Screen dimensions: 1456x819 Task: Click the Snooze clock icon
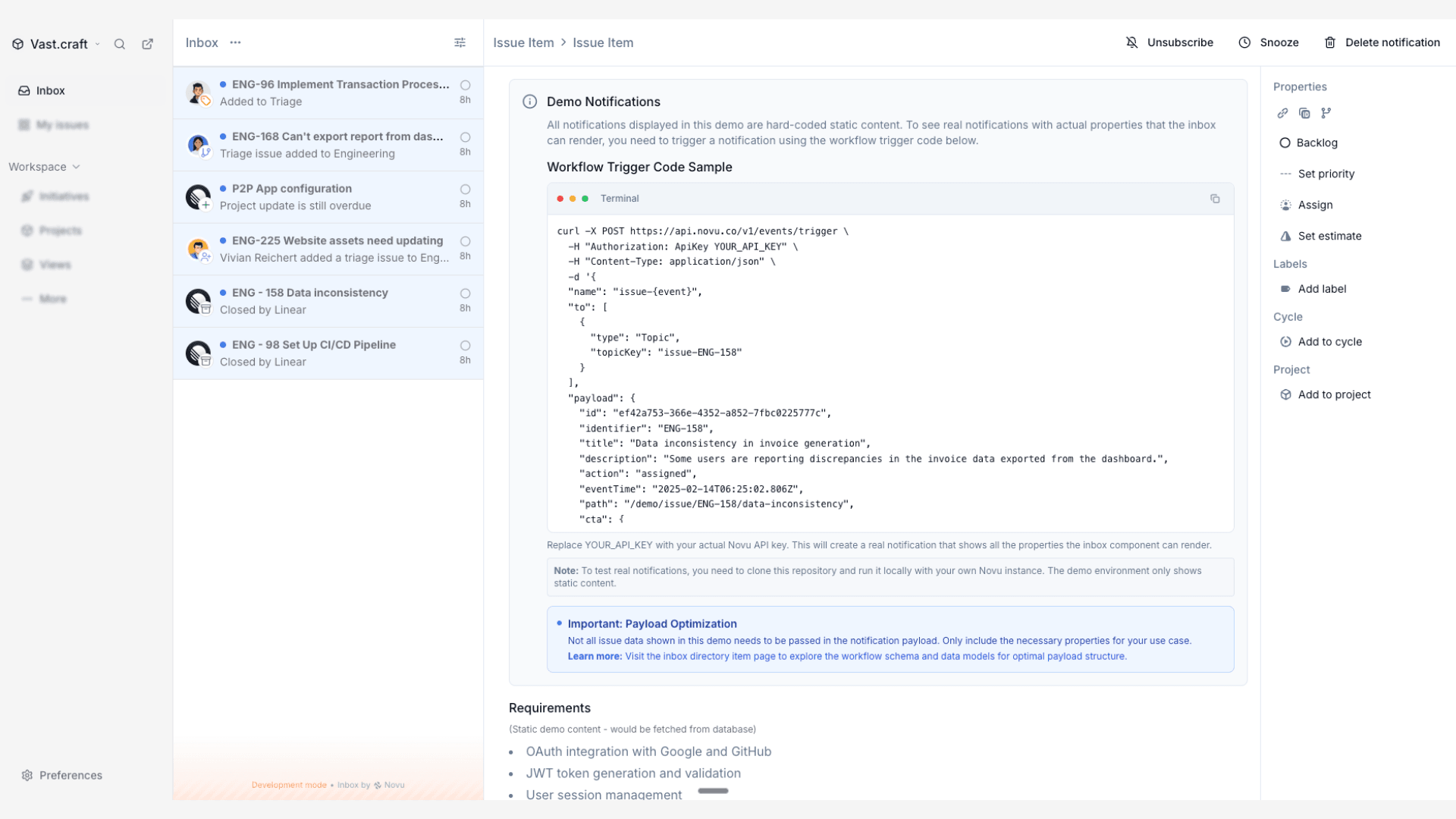pyautogui.click(x=1244, y=42)
